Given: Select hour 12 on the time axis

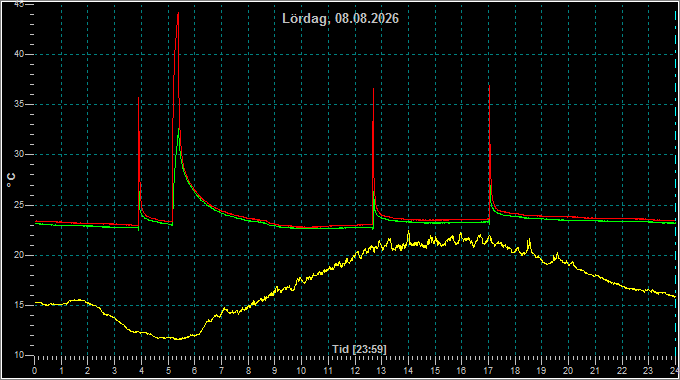Looking at the screenshot, I should click(355, 371).
